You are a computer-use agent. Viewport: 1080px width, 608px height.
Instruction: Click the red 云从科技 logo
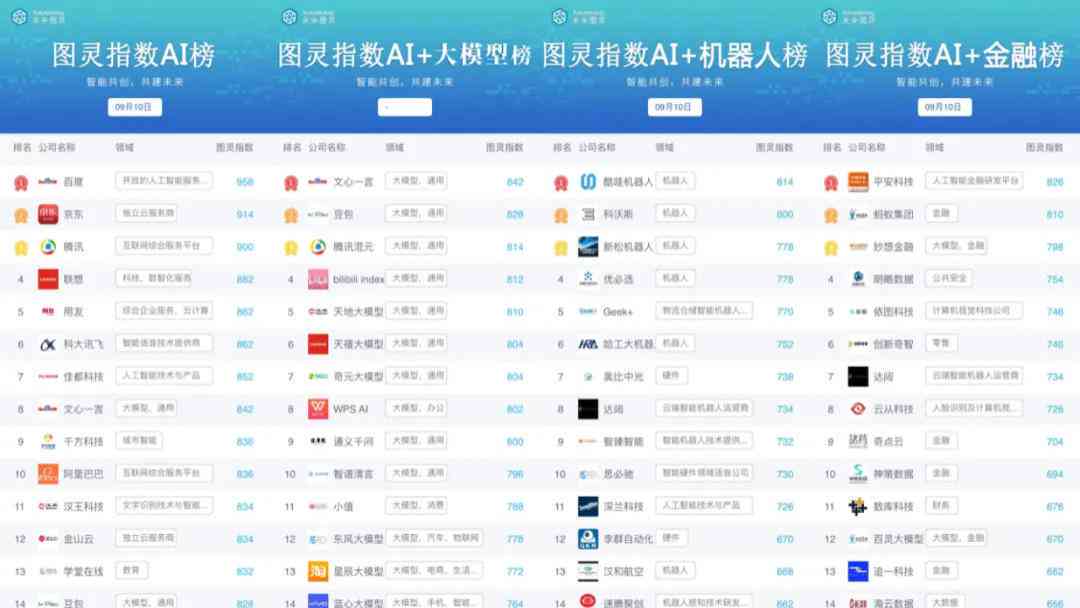[x=858, y=409]
